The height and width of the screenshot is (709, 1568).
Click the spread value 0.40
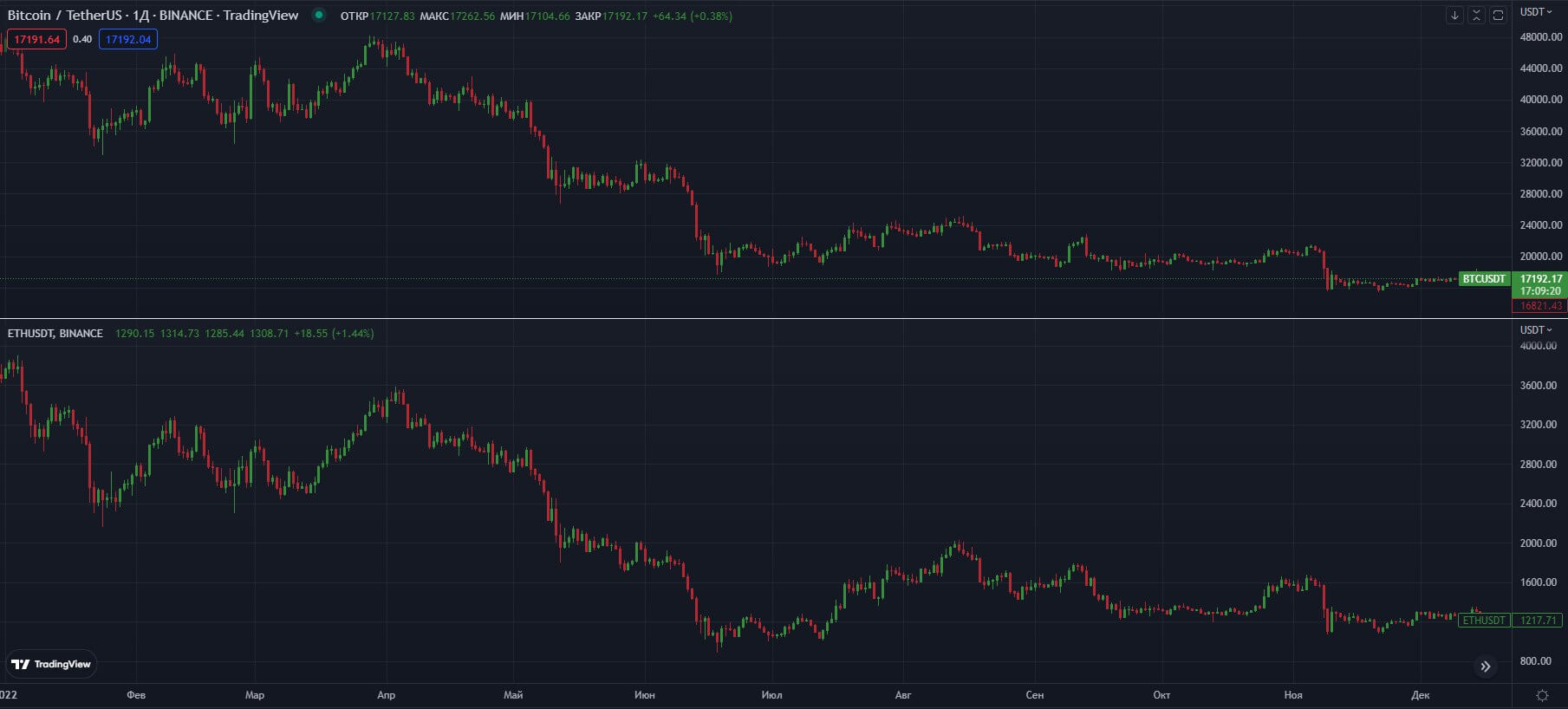[82, 39]
